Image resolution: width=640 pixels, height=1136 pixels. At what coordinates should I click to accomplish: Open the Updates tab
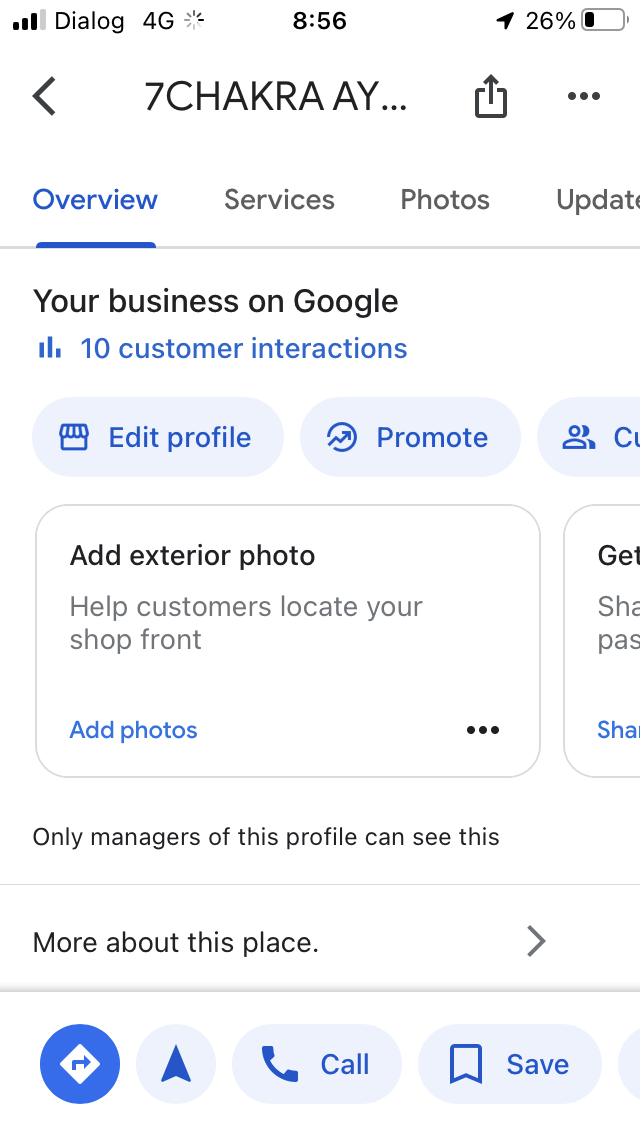pyautogui.click(x=597, y=199)
